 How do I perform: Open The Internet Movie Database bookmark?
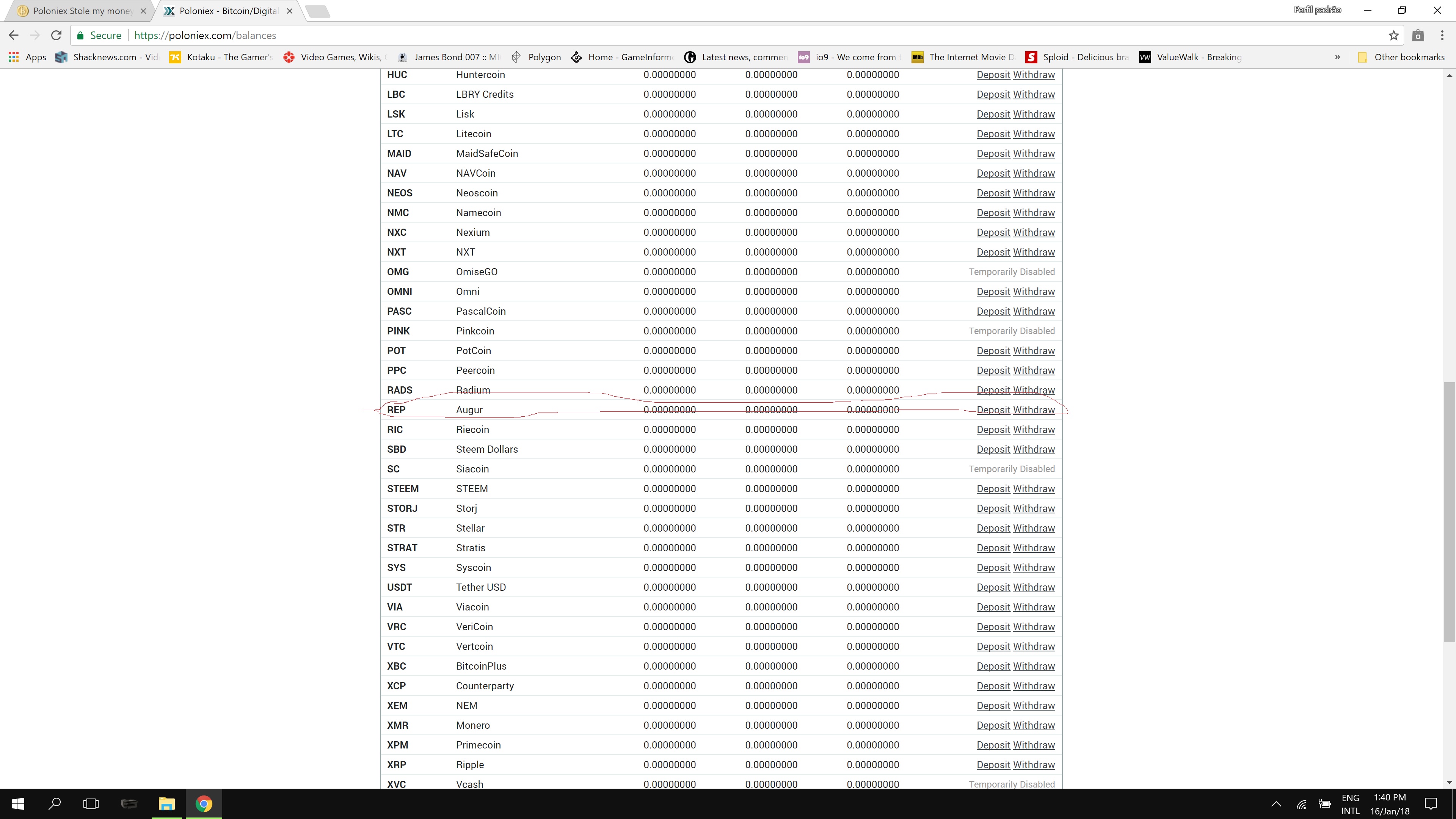click(963, 57)
